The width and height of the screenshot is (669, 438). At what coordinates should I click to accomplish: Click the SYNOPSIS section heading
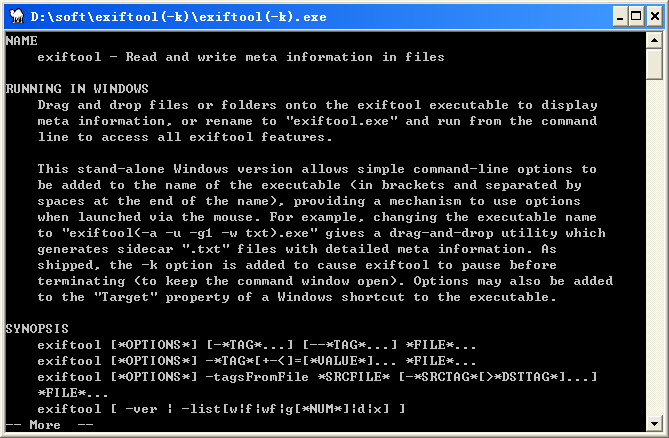click(x=38, y=328)
